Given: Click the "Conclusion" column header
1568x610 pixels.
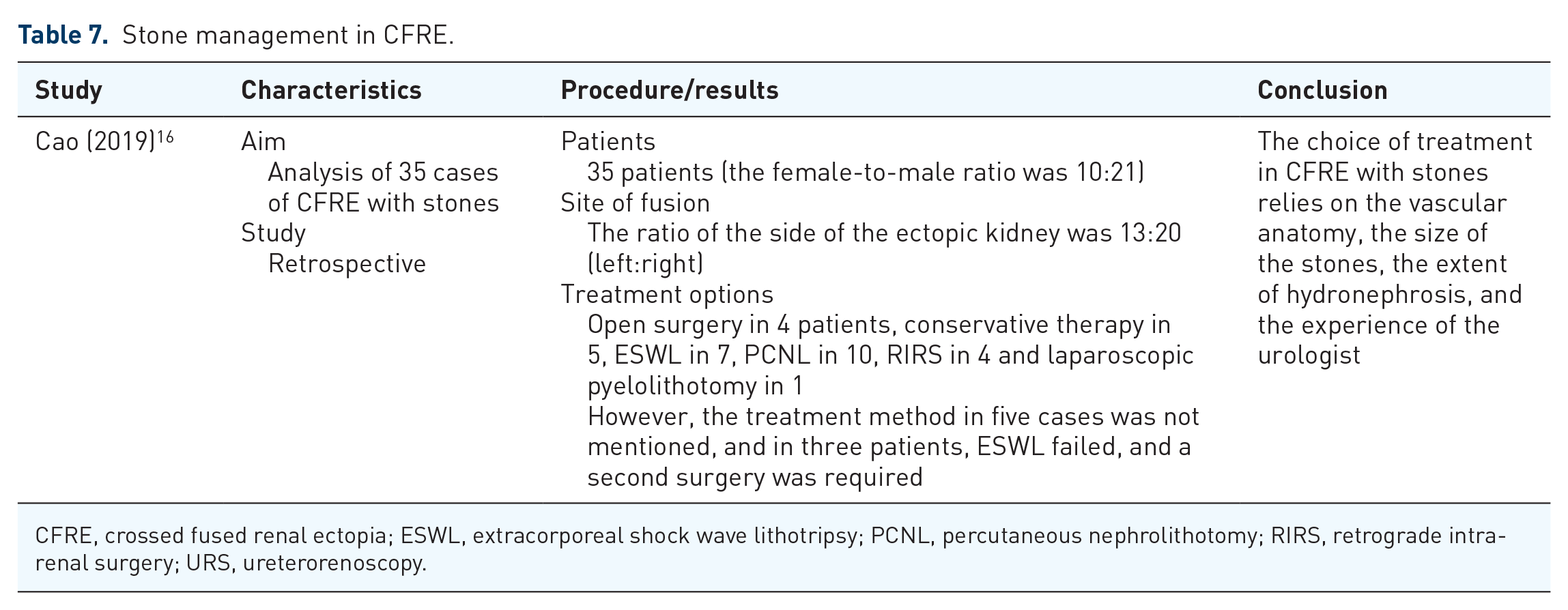Looking at the screenshot, I should pos(1322,90).
